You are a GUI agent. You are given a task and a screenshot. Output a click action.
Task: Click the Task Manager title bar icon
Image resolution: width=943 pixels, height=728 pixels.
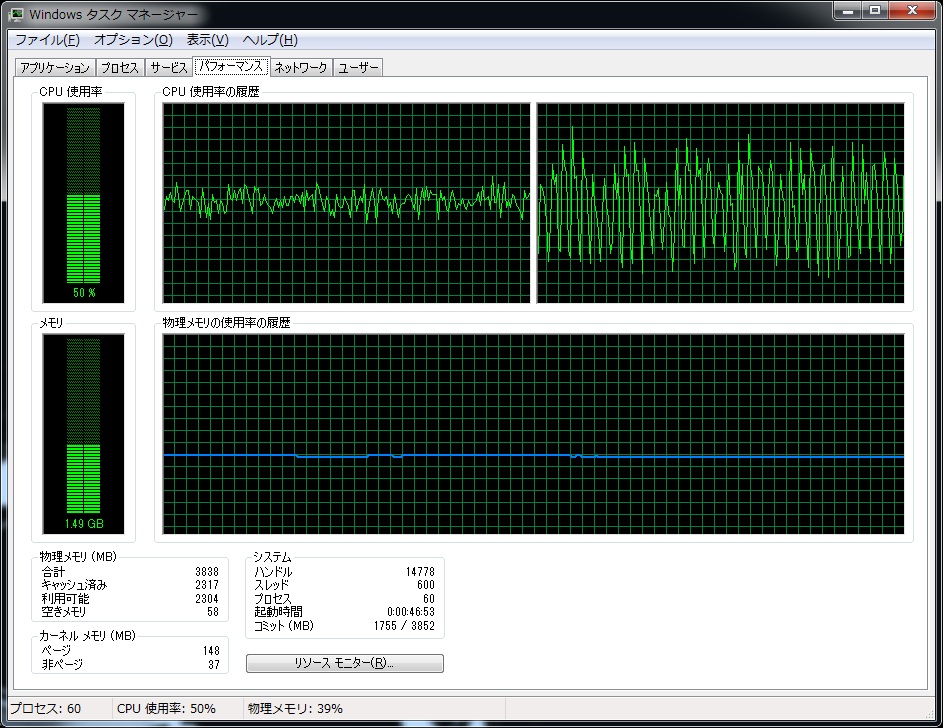click(16, 13)
